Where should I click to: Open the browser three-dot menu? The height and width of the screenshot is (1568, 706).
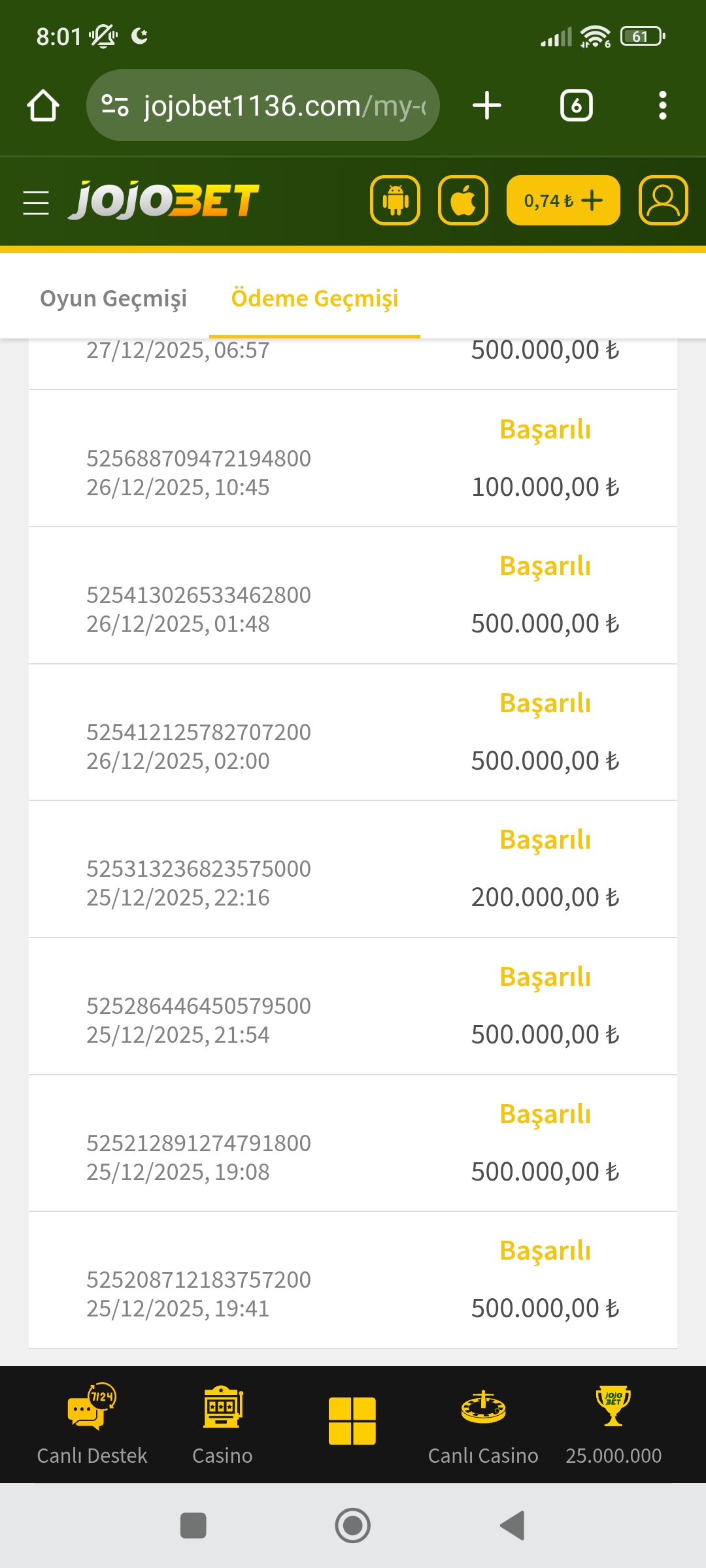(663, 106)
